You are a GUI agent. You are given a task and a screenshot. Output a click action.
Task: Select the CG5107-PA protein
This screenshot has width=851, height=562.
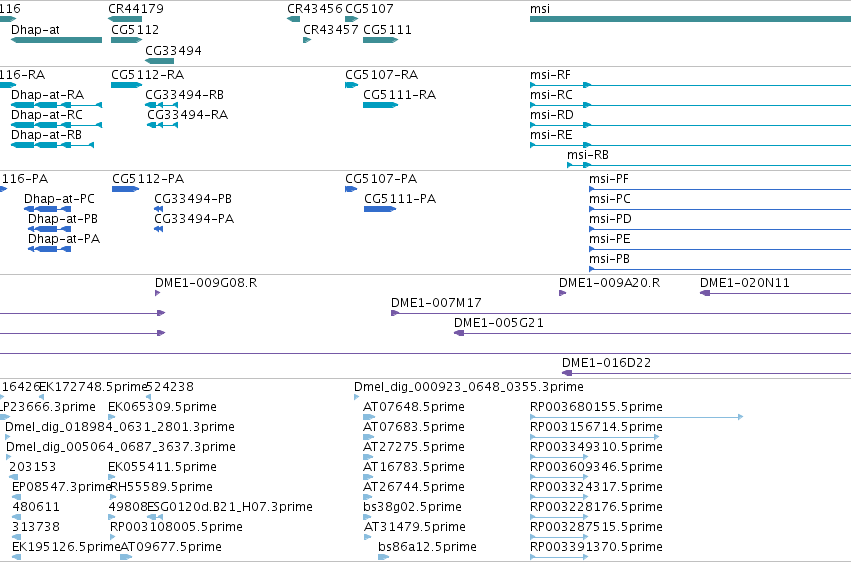tap(351, 189)
